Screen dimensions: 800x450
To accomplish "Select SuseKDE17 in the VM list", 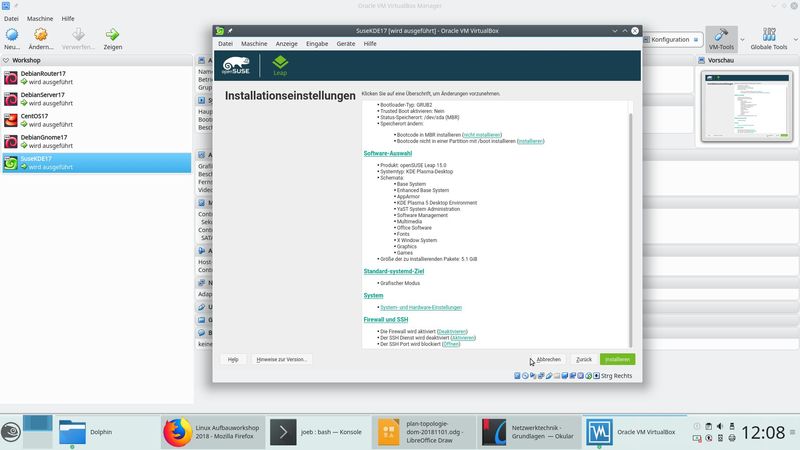I will 96,163.
